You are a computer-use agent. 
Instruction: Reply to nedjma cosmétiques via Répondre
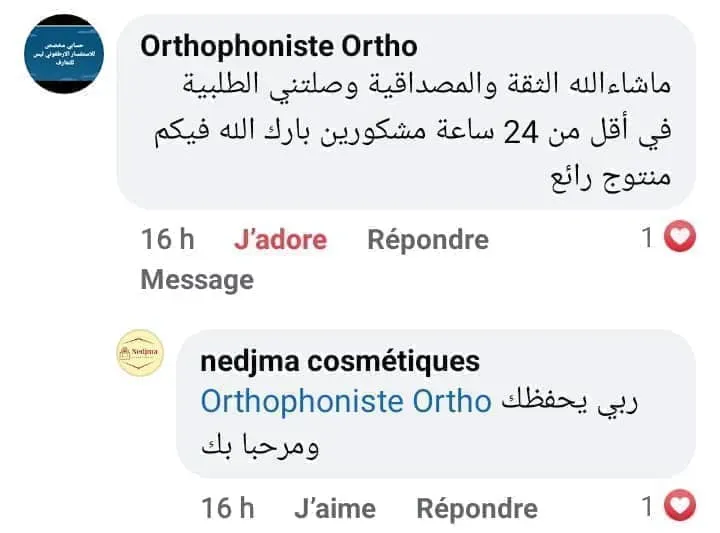(477, 509)
